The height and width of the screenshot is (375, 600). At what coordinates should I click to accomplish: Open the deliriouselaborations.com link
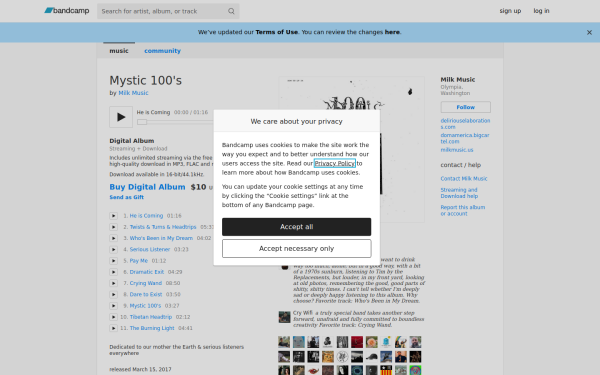click(x=465, y=124)
